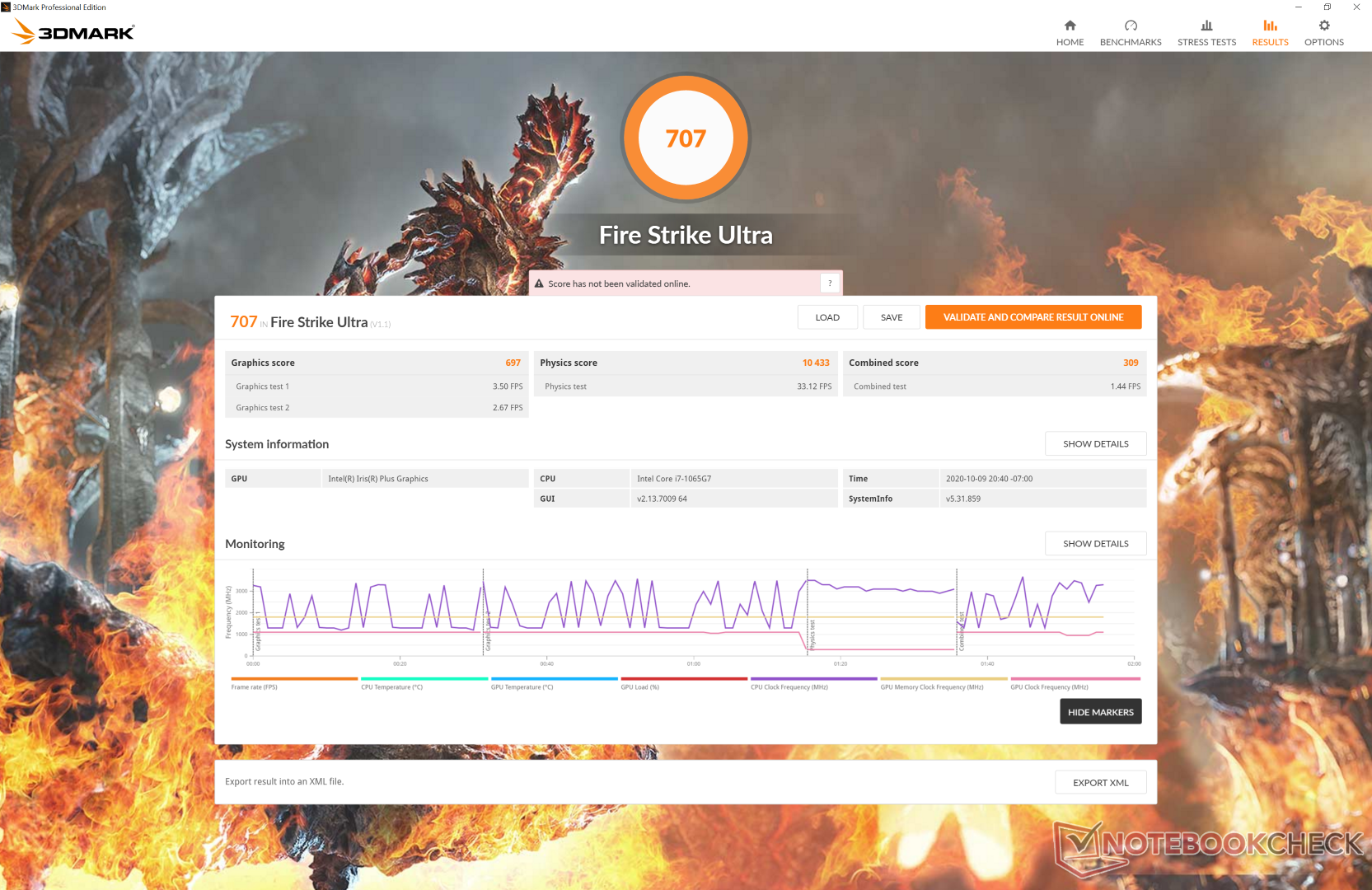
Task: Click the score not validated message
Action: (619, 283)
